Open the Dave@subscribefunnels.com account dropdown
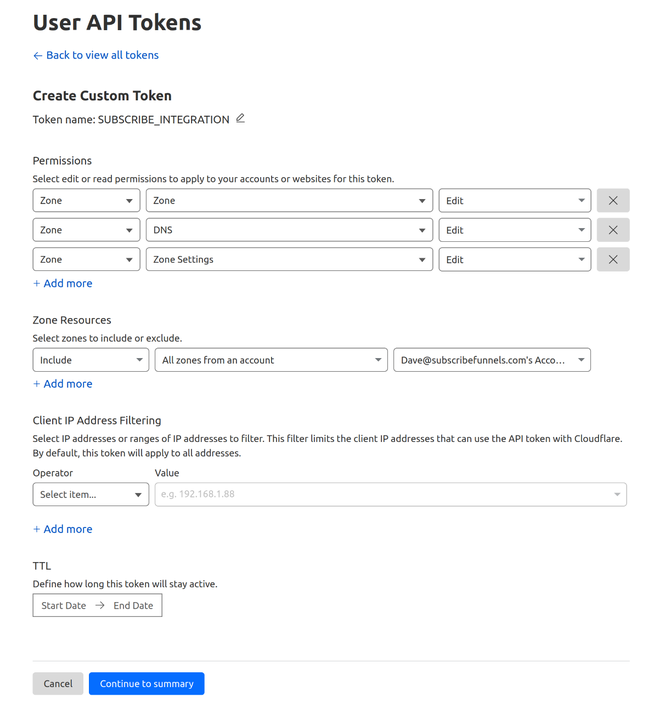The image size is (670, 720). coord(492,360)
